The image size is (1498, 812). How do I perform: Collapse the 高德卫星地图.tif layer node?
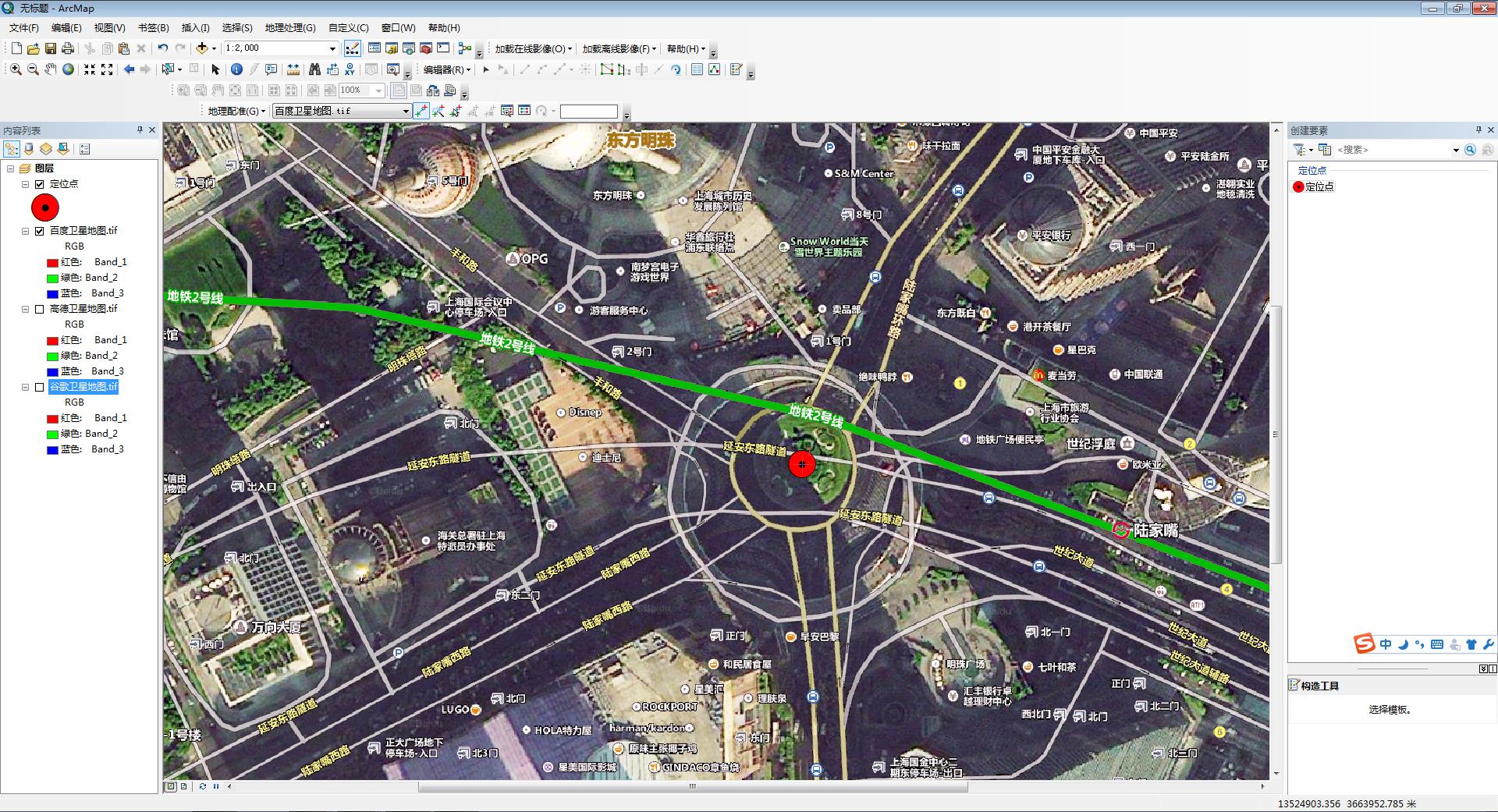click(x=26, y=309)
